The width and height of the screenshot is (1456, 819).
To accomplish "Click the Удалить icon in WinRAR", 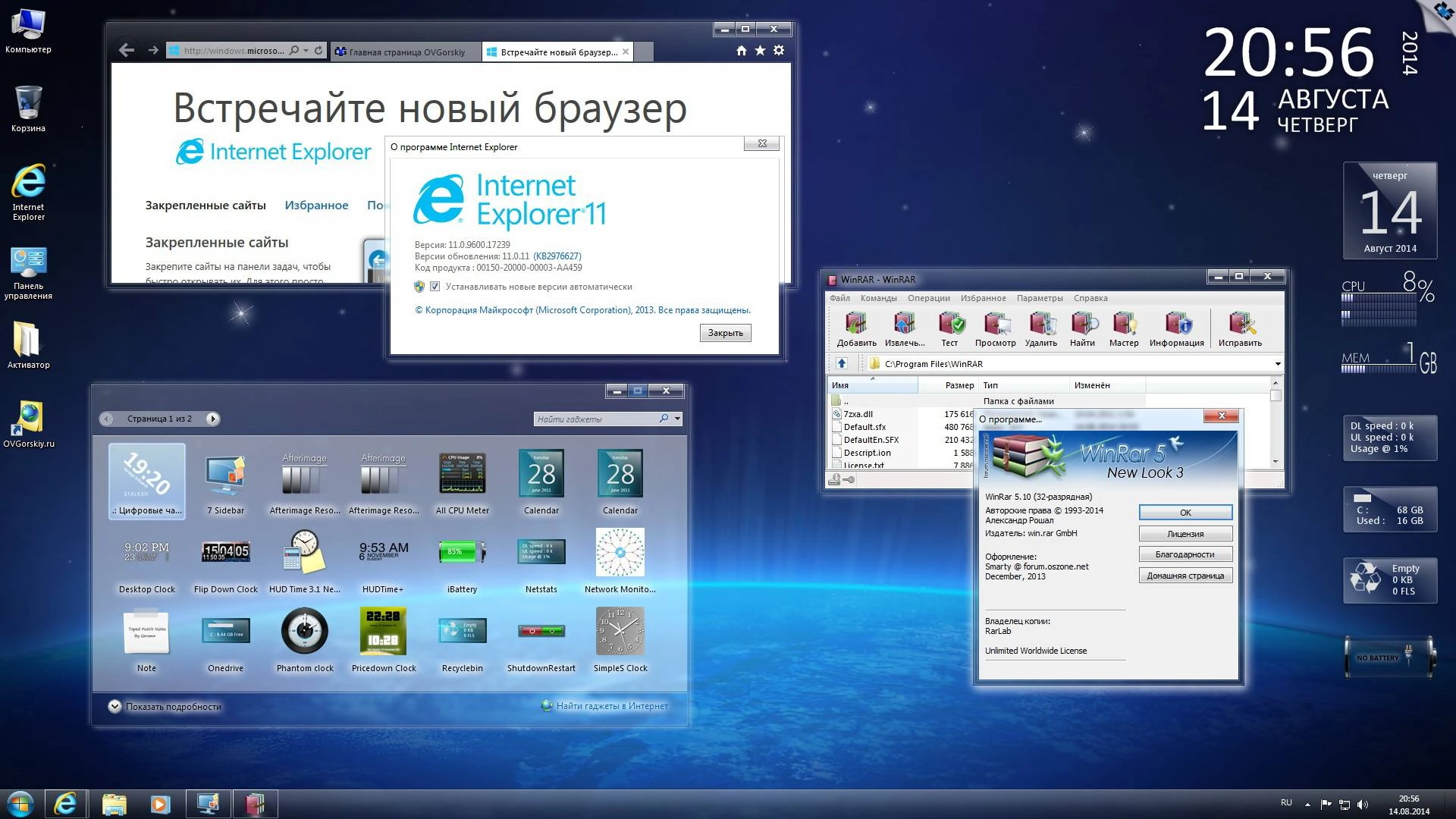I will 1040,329.
